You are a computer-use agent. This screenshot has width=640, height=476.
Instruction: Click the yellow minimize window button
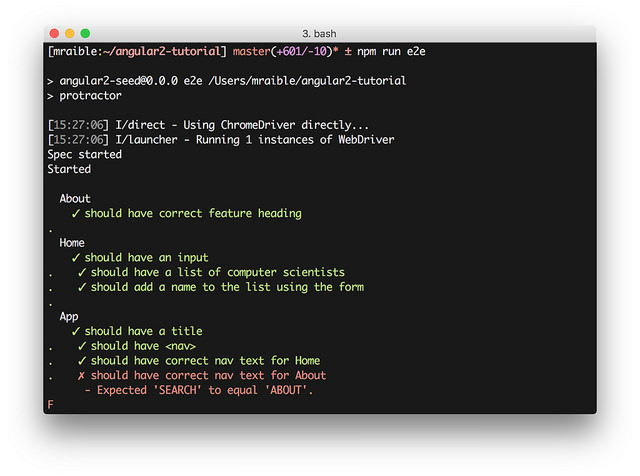pos(70,34)
